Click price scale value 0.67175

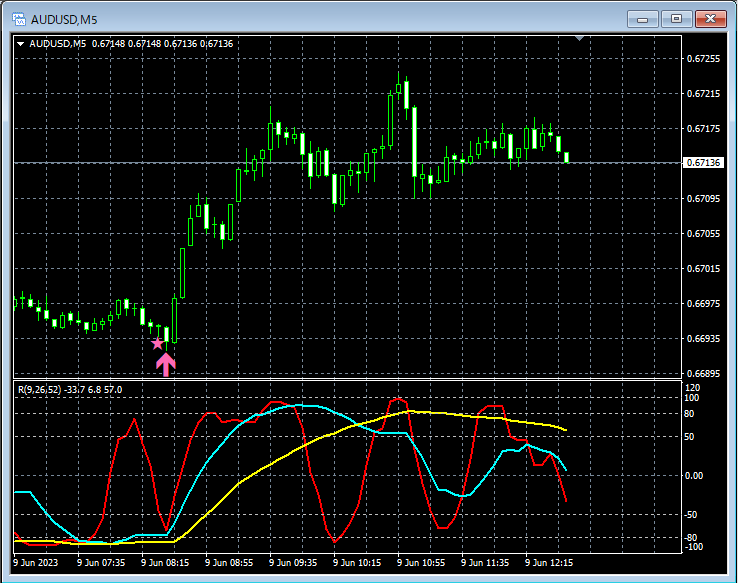703,129
